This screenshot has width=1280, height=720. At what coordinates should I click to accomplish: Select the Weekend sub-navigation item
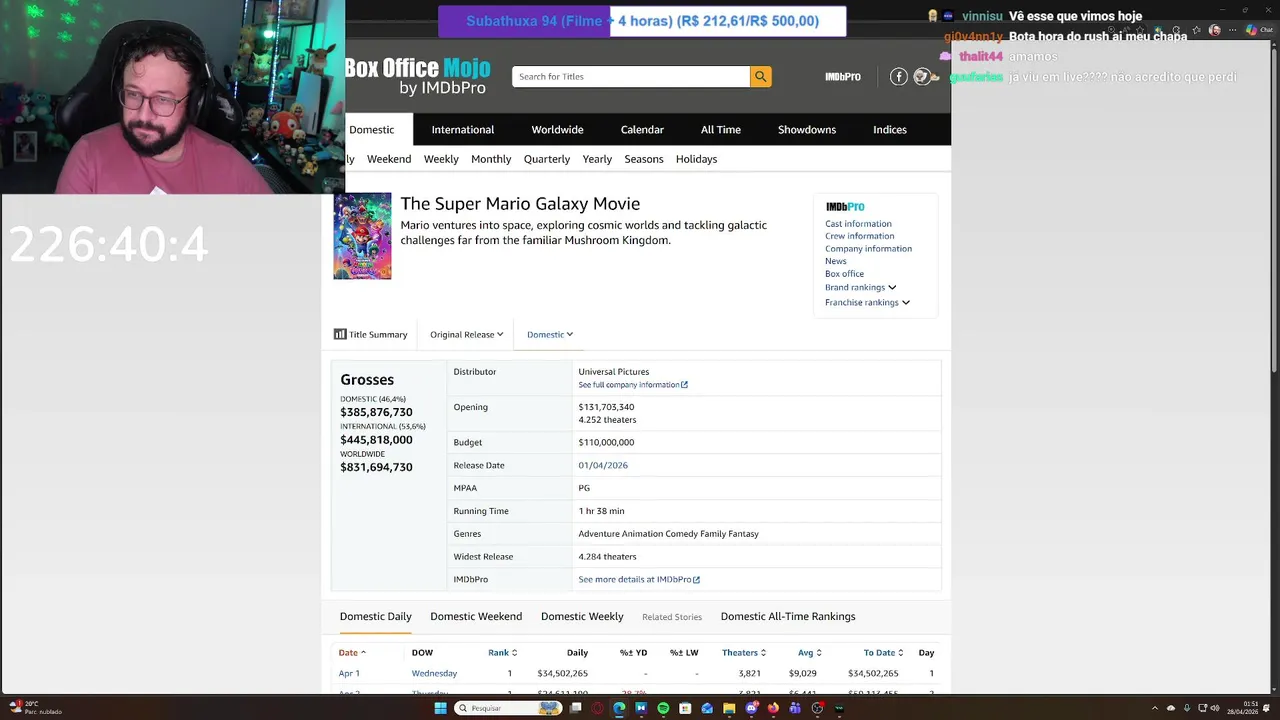(x=389, y=159)
